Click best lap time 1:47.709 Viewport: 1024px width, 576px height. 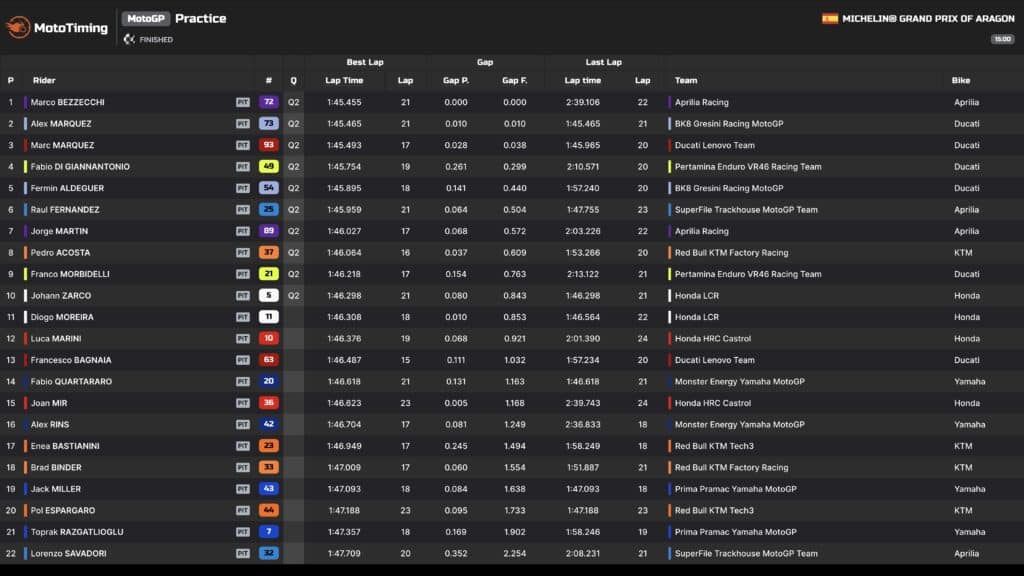[344, 554]
